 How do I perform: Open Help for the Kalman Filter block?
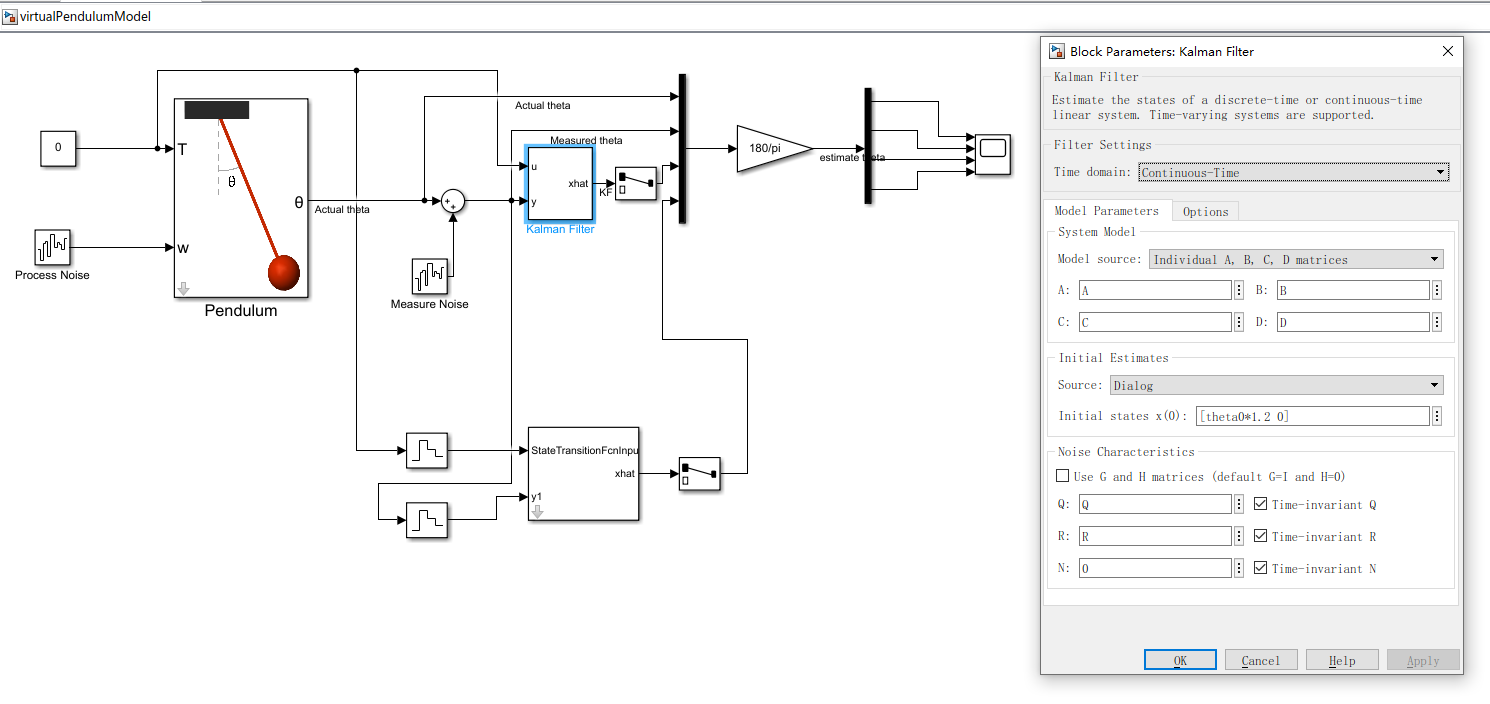(1342, 659)
